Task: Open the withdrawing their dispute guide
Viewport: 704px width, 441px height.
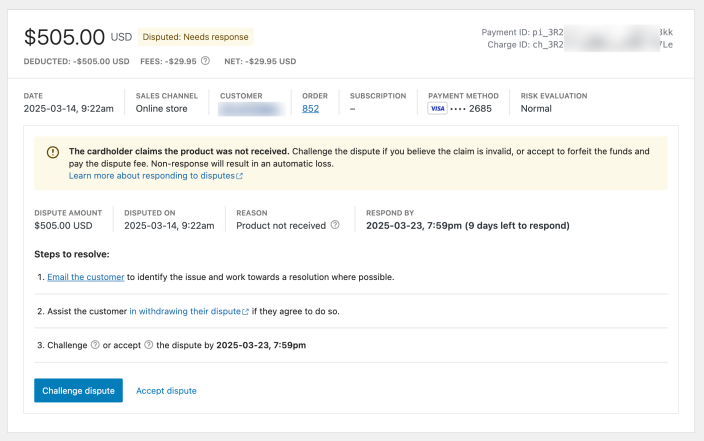Action: click(x=185, y=311)
